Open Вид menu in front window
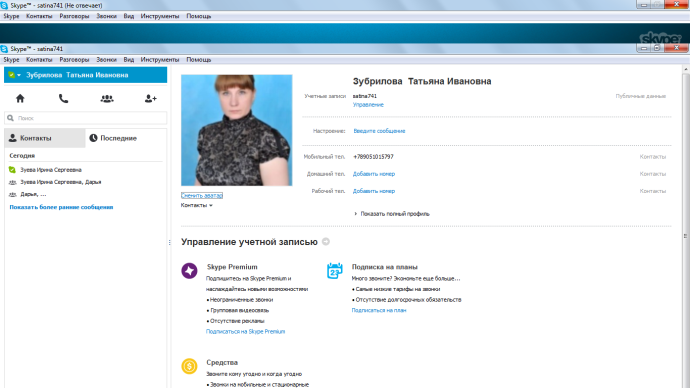Viewport: 690px width, 388px height. pos(128,59)
